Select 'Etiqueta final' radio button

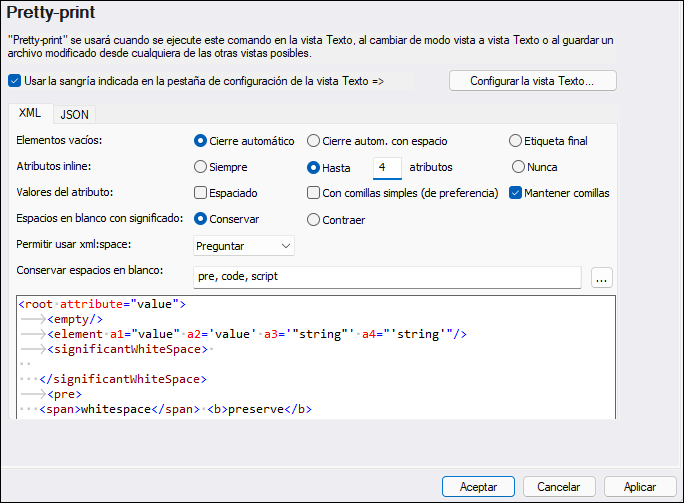coord(515,141)
